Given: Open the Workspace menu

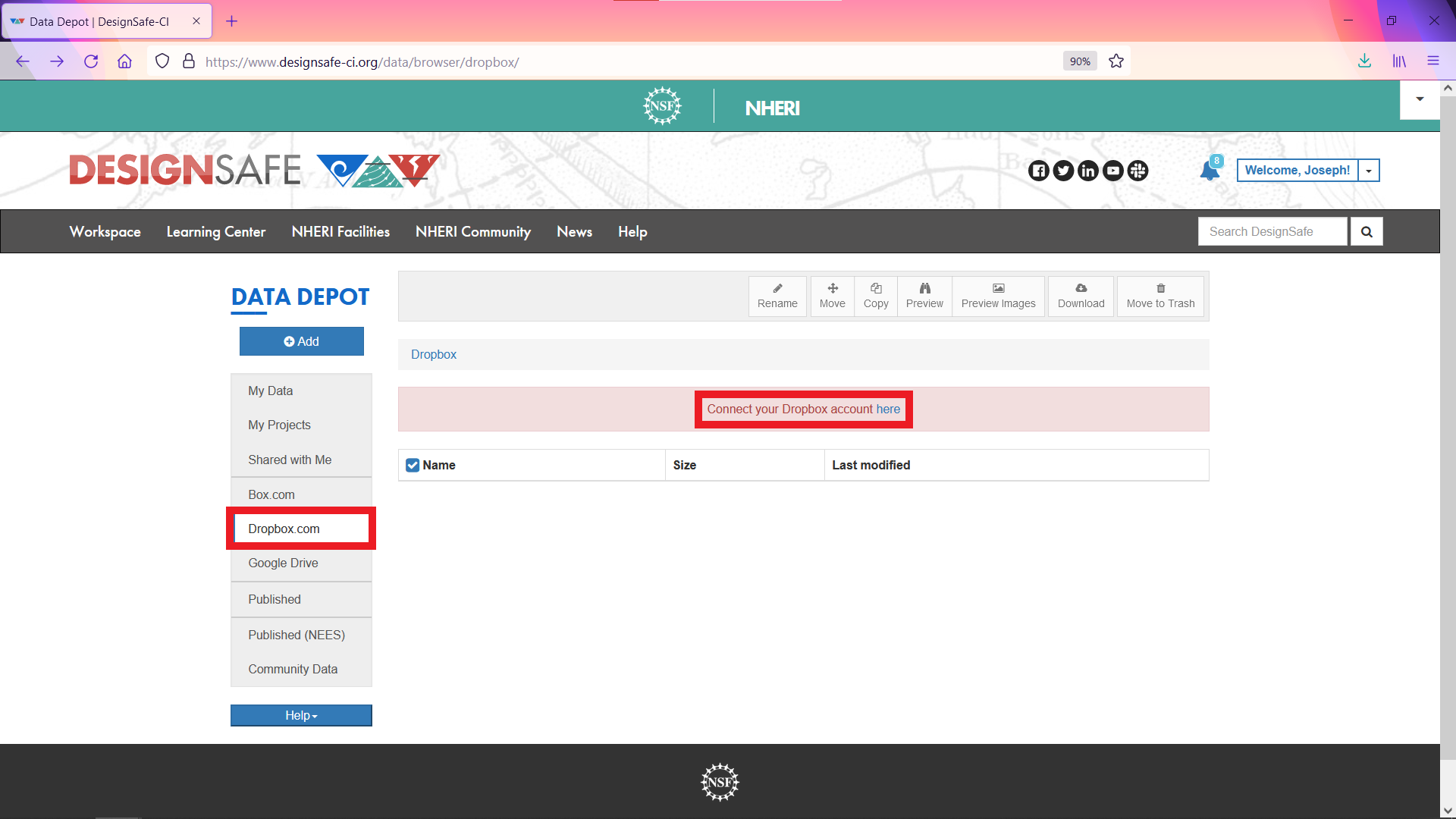Looking at the screenshot, I should click(105, 231).
